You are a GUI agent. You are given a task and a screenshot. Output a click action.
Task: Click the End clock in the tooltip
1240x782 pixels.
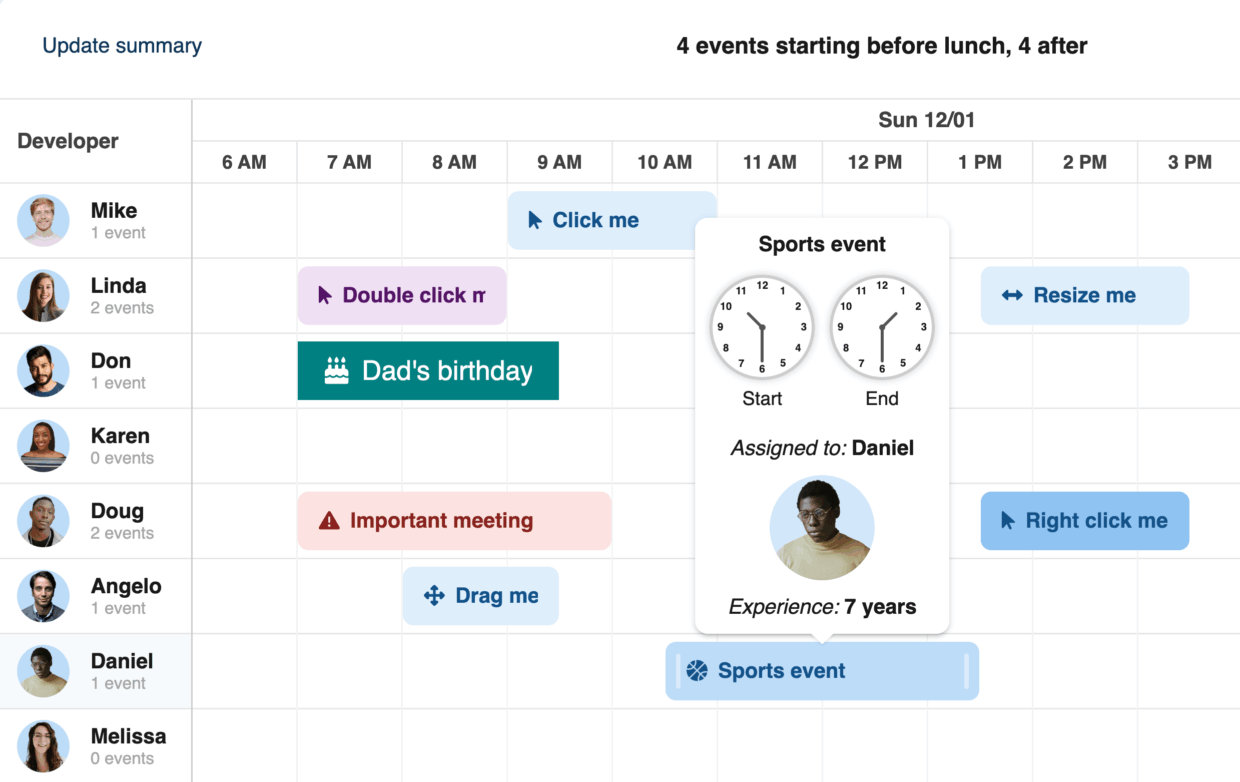(882, 327)
